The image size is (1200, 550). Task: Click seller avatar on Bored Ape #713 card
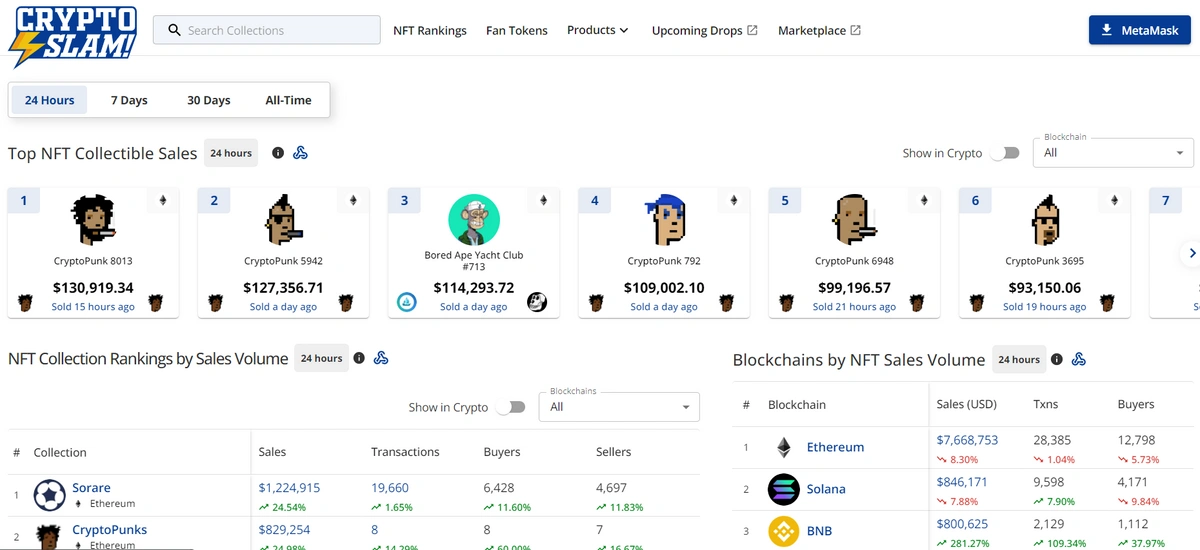[x=407, y=302]
